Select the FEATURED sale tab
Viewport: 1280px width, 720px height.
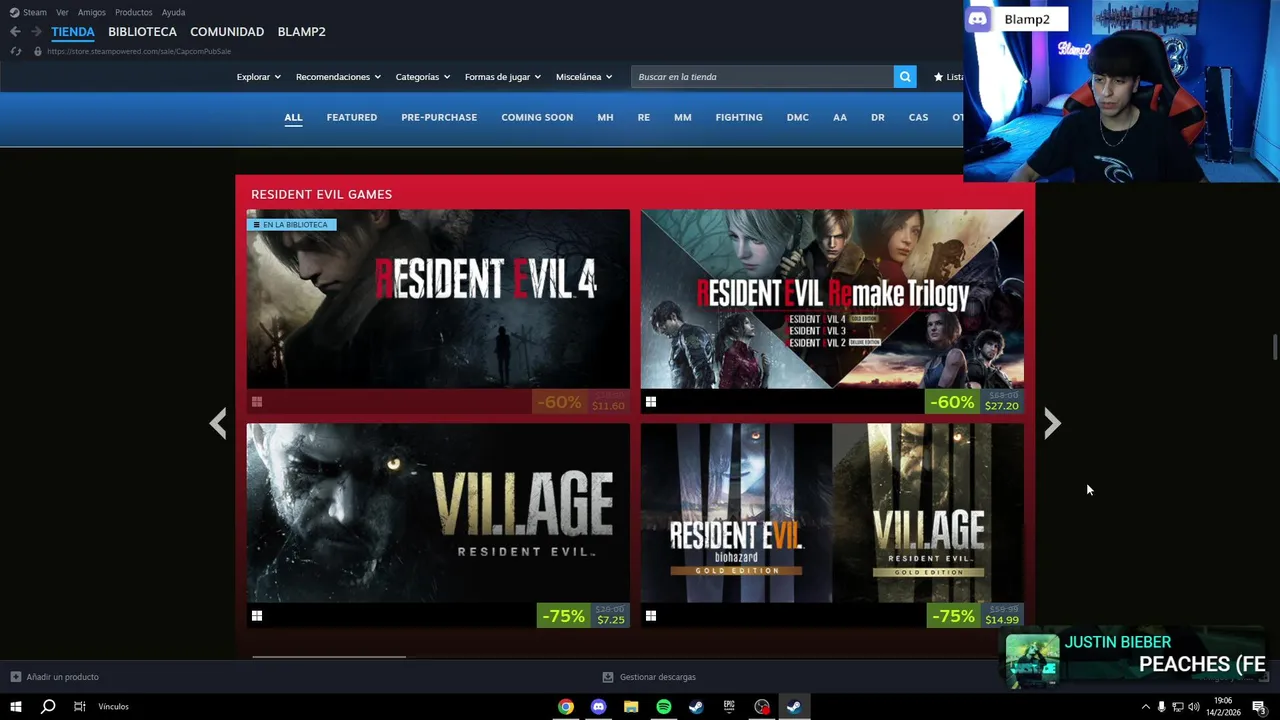352,117
